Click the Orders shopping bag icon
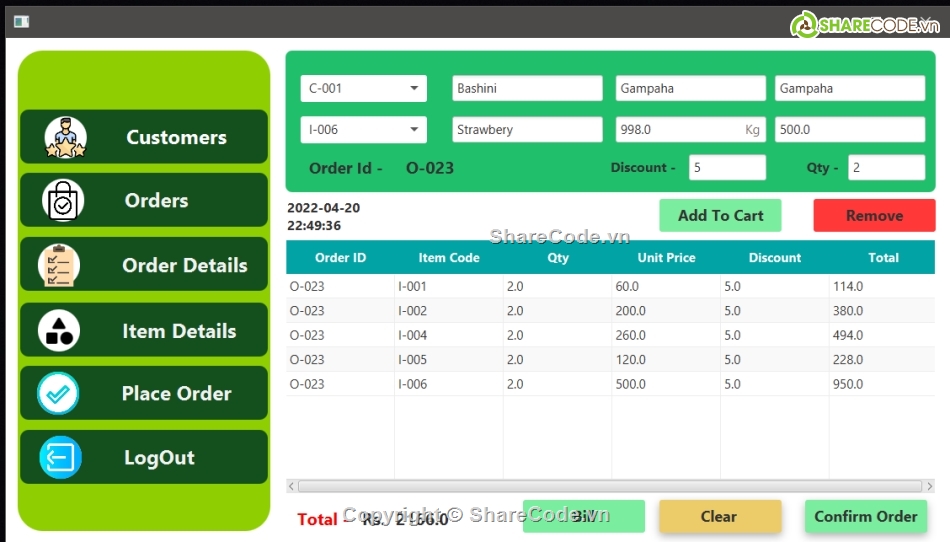 (63, 201)
